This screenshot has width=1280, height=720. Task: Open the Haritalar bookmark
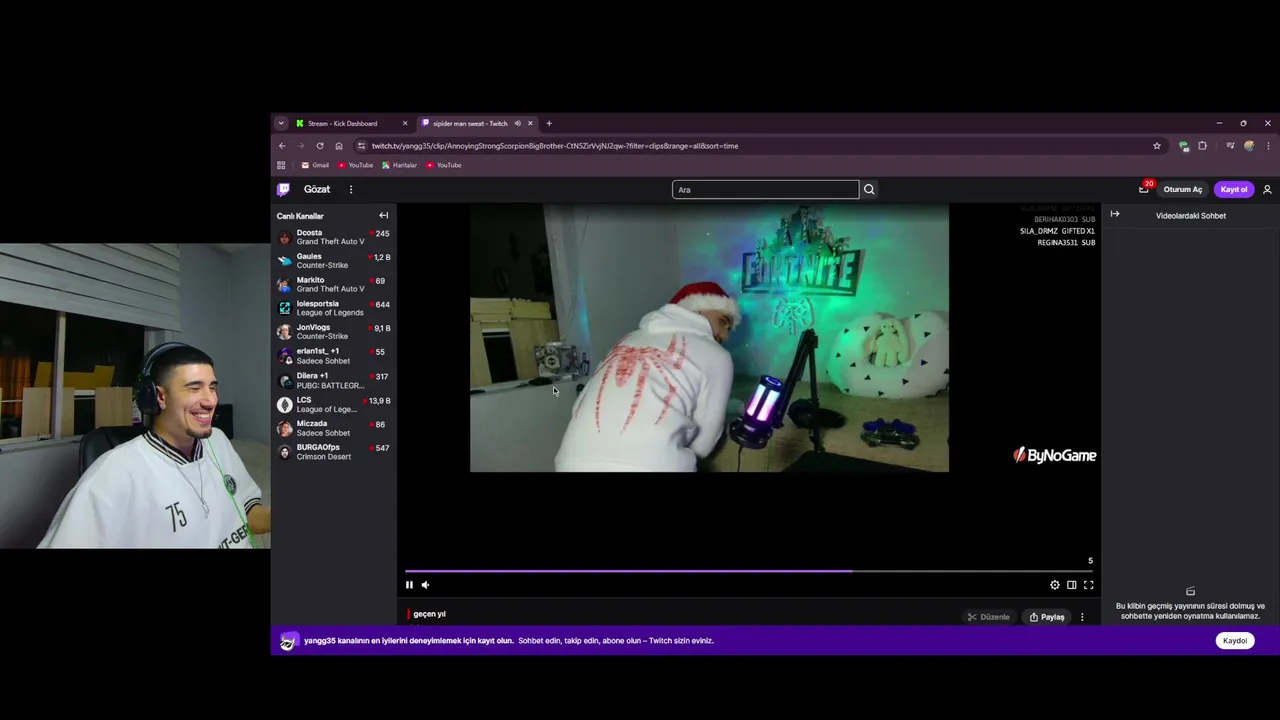coord(399,165)
